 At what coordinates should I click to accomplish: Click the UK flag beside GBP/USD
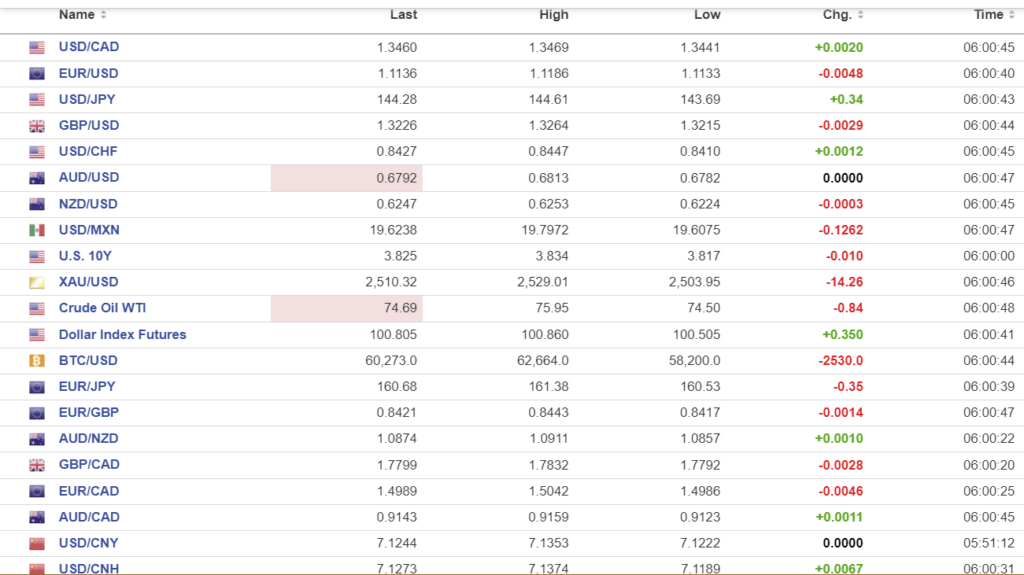tap(37, 126)
